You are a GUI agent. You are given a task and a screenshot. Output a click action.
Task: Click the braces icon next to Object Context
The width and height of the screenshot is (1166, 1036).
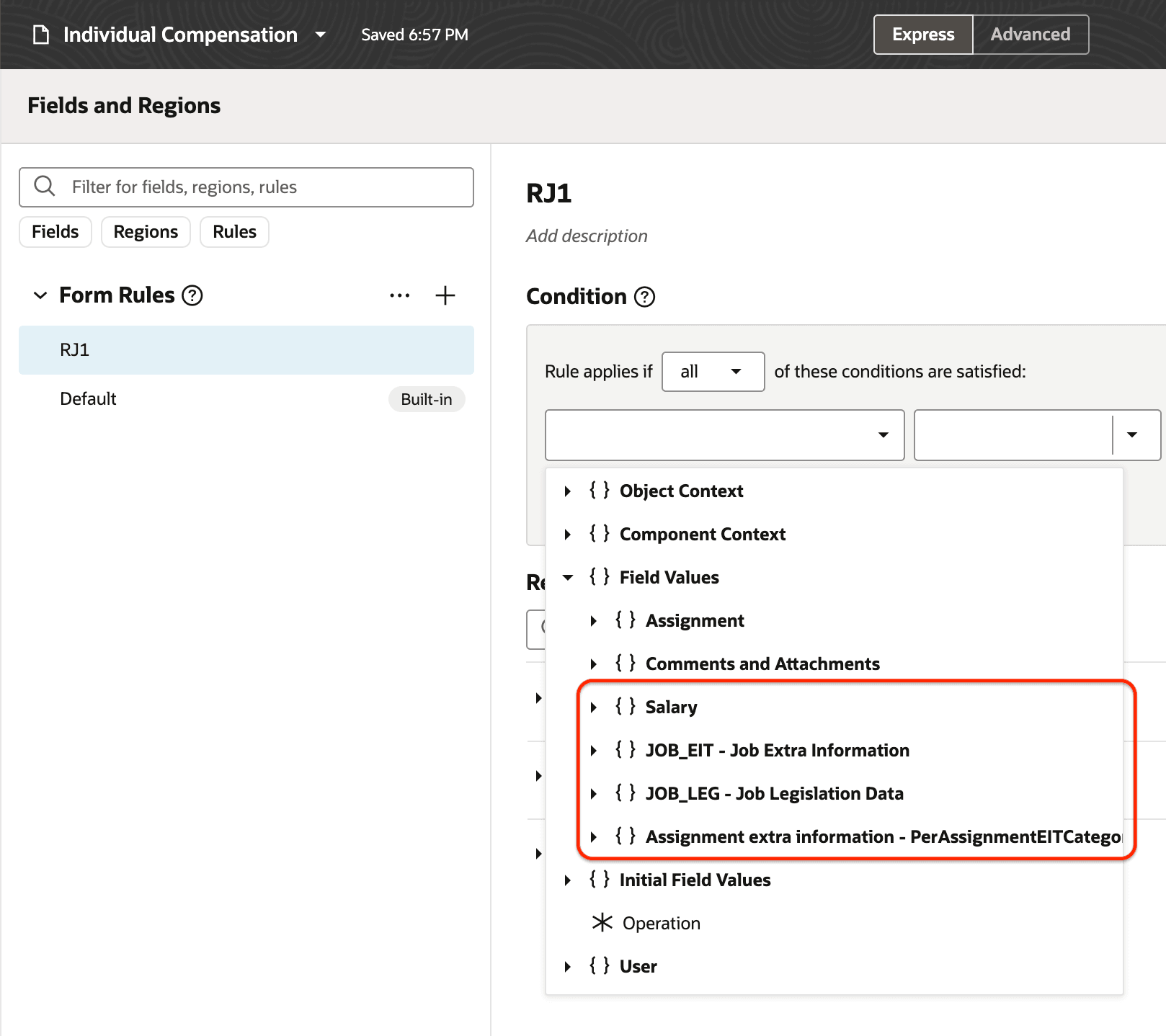[600, 491]
